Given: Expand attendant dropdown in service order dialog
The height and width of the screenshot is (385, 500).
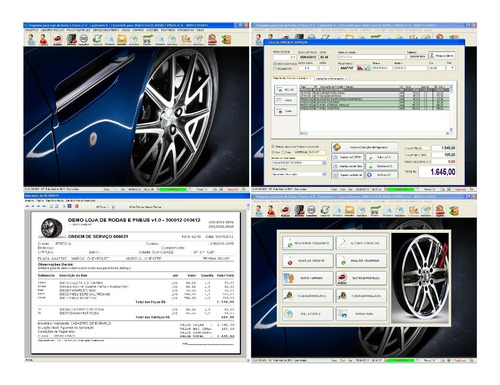Looking at the screenshot, I should [324, 163].
